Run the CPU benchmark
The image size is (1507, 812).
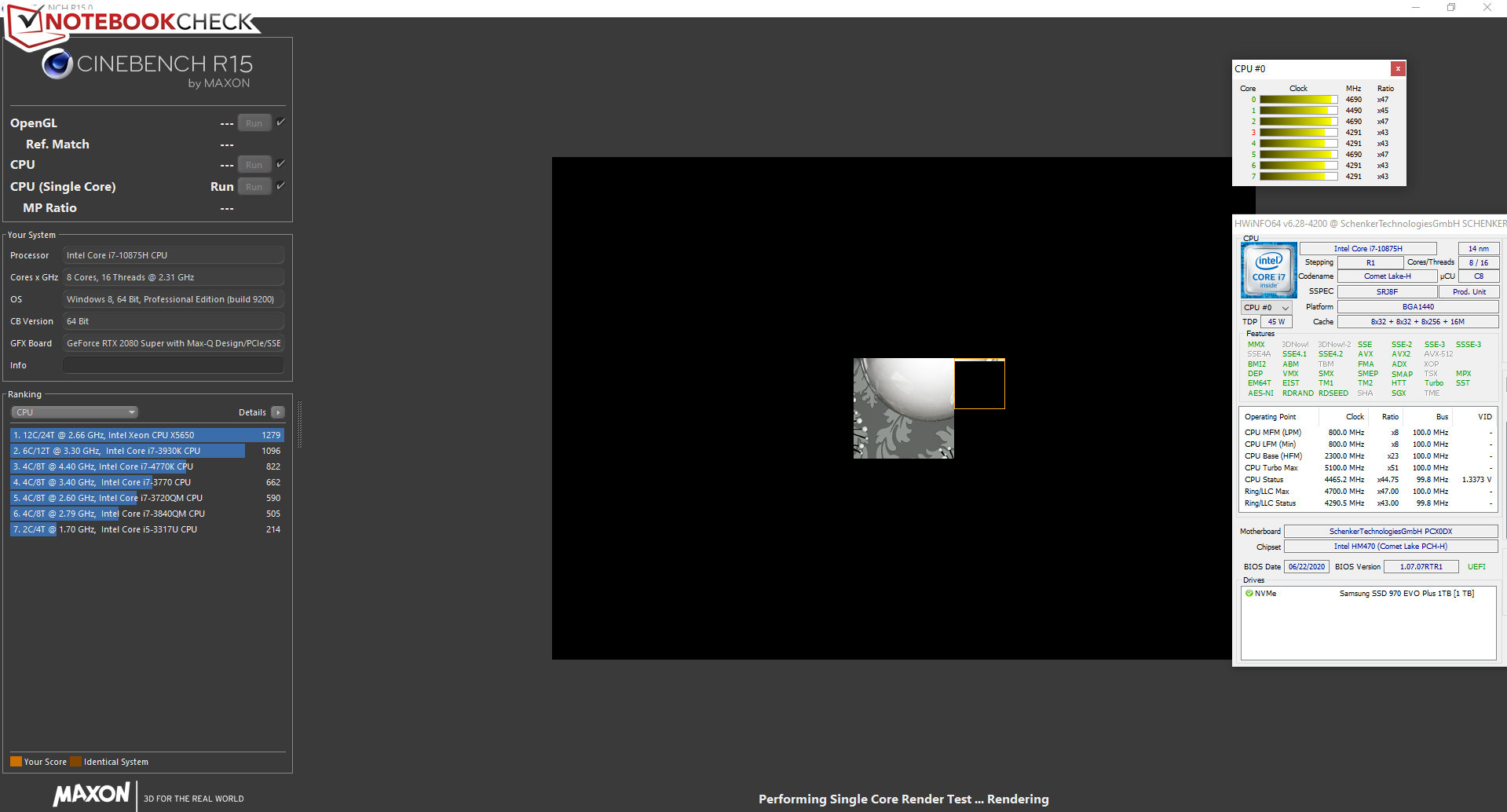pyautogui.click(x=254, y=165)
